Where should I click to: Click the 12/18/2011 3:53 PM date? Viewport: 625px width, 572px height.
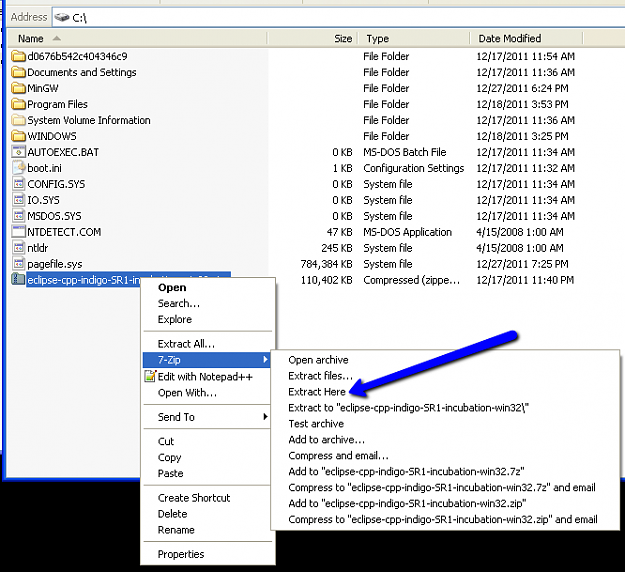[x=523, y=104]
